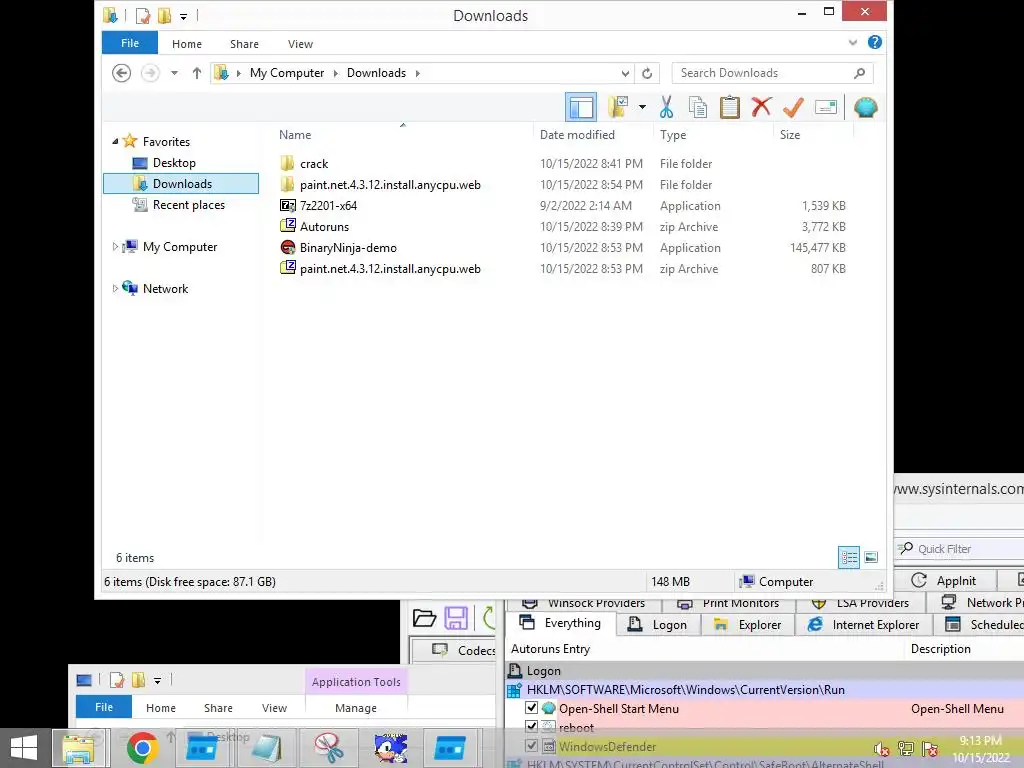Click the Open folder icon in Autoruns toolbar
Viewport: 1024px width, 768px height.
(x=424, y=618)
